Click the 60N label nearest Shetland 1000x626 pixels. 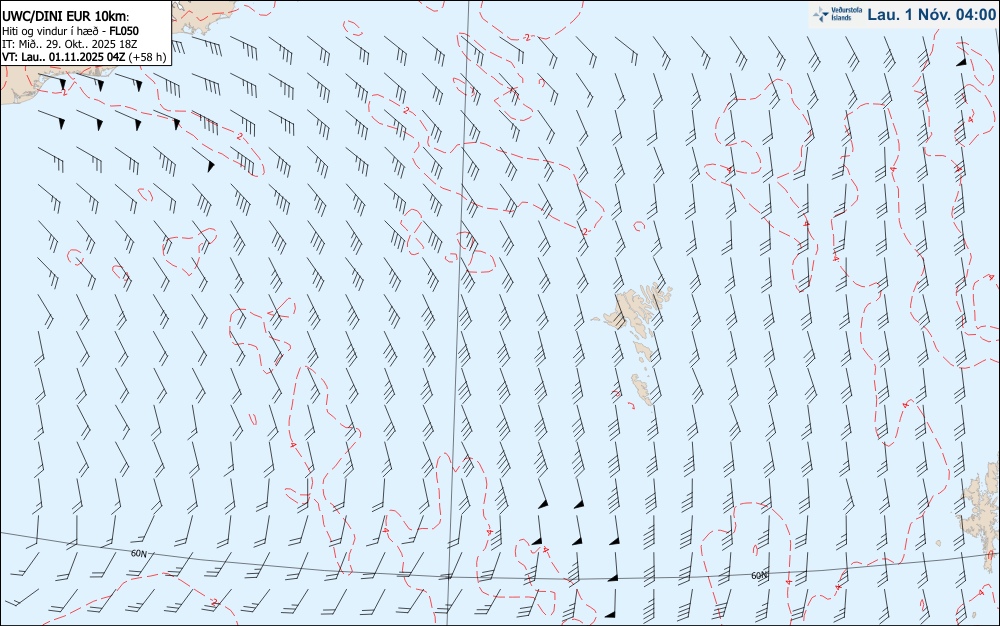point(760,576)
